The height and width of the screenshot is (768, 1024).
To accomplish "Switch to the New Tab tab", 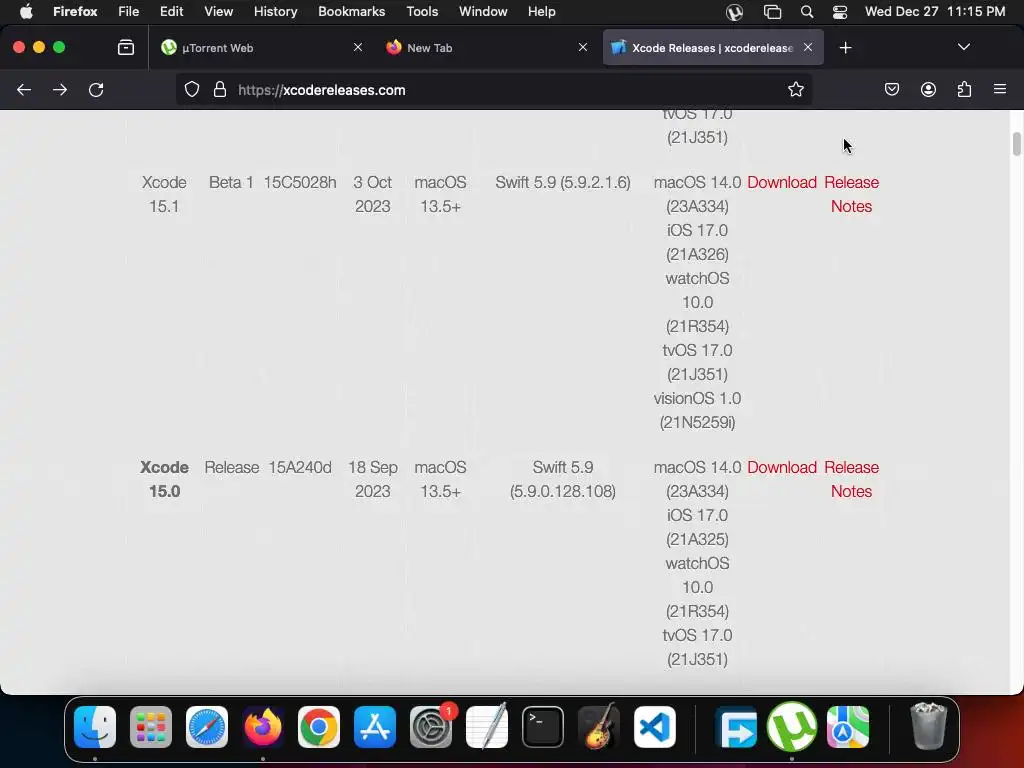I will [487, 48].
